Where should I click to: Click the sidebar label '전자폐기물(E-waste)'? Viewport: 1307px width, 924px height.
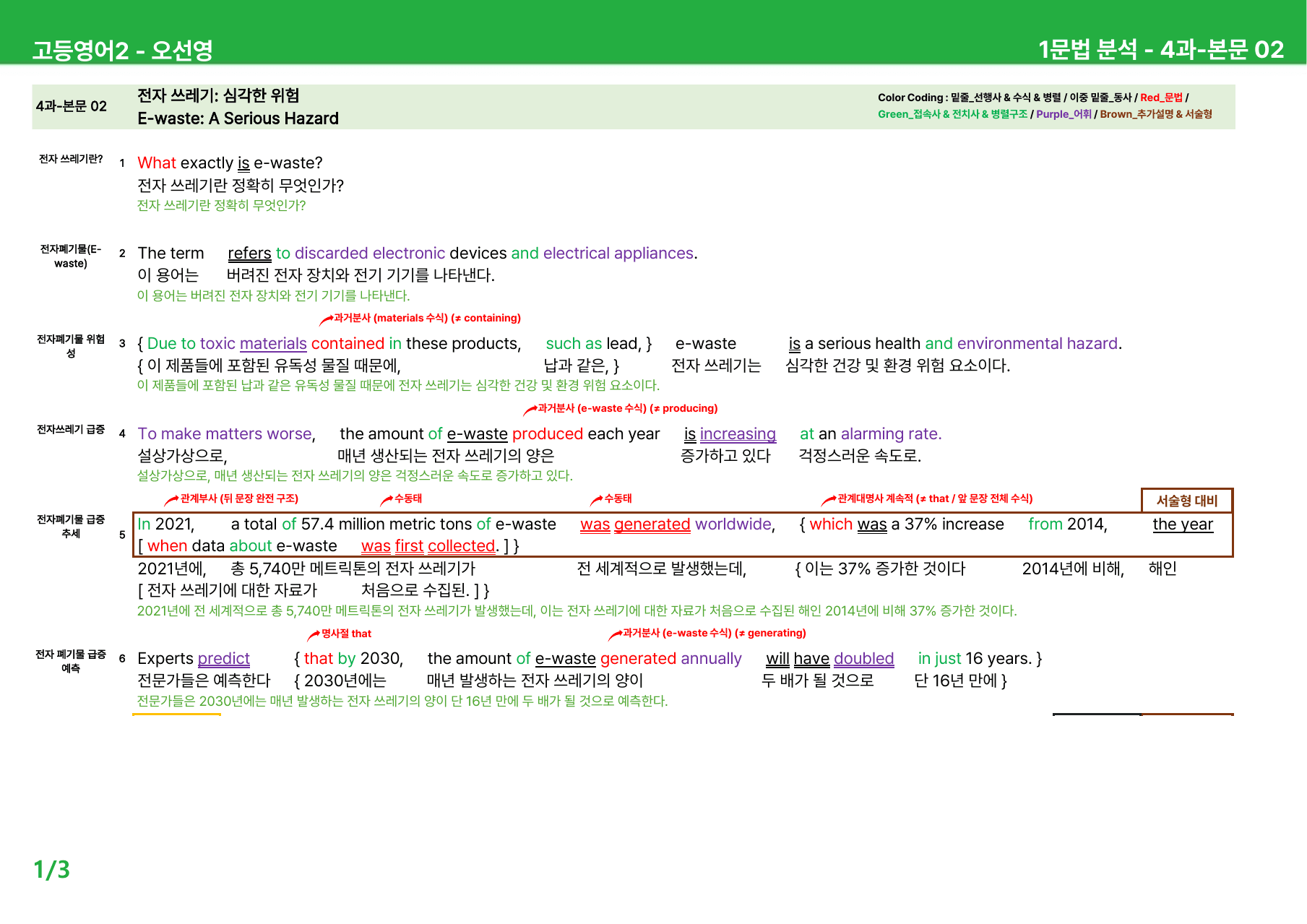coord(71,256)
